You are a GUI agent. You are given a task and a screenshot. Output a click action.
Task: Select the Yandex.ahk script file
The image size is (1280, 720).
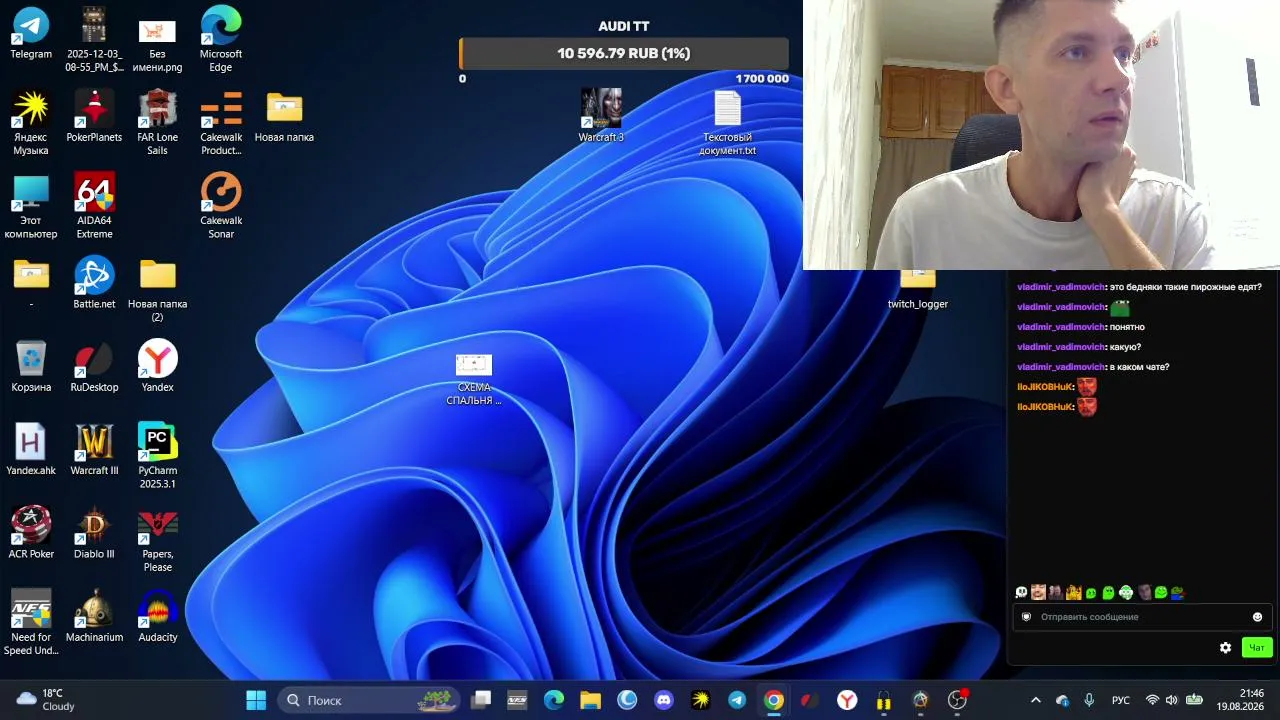click(x=31, y=449)
